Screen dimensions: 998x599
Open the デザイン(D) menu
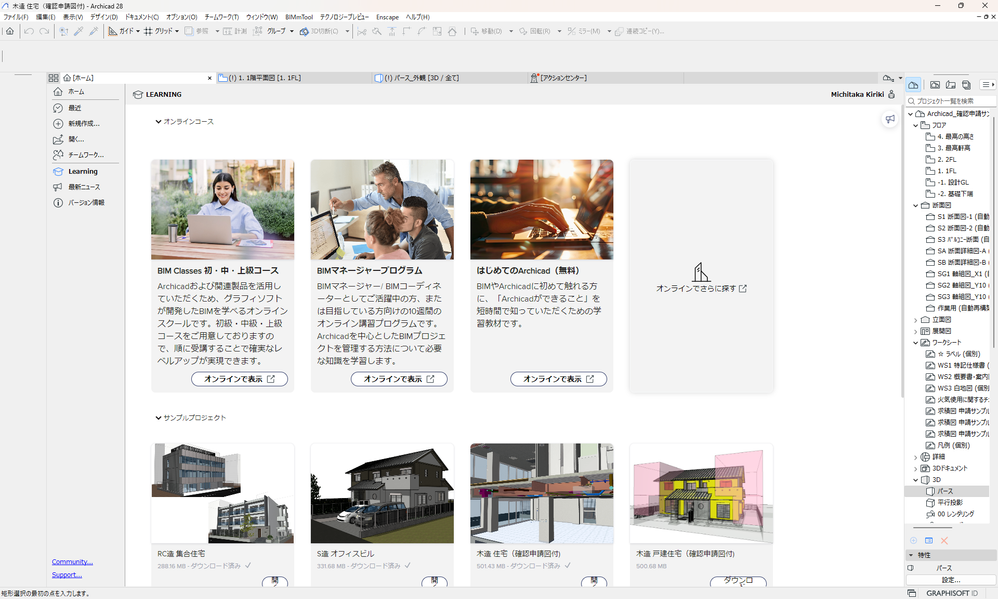(x=104, y=17)
